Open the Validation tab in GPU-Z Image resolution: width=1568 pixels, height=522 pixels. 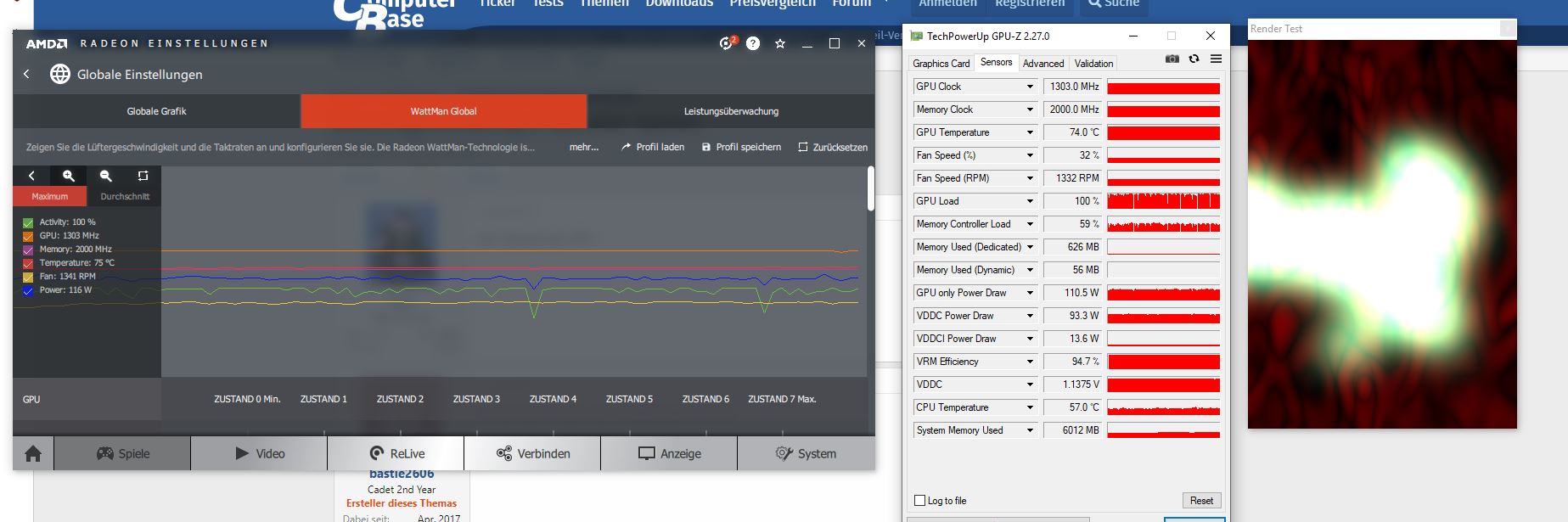(x=1093, y=64)
